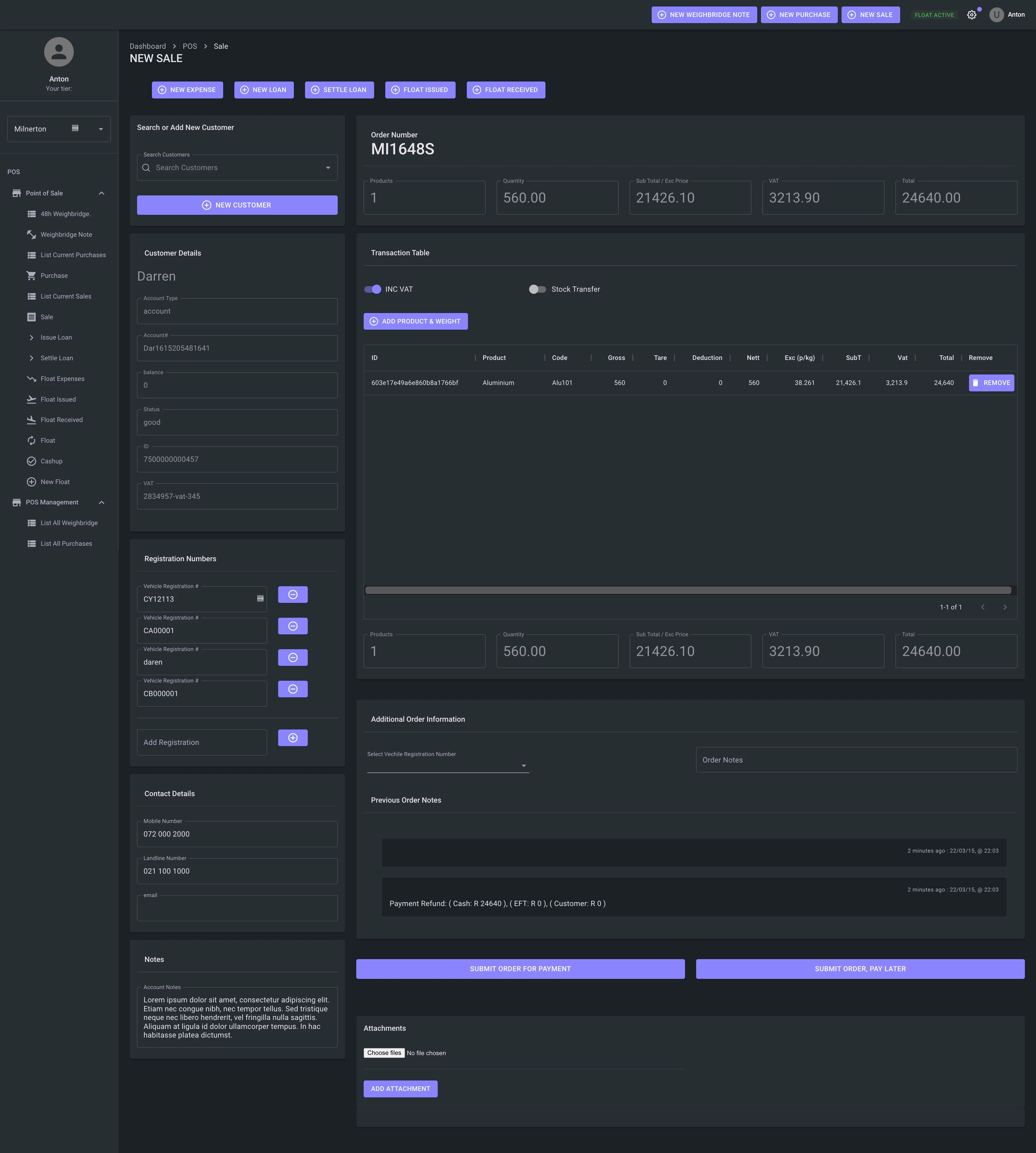Click the Weighbridge Note sidebar icon

pyautogui.click(x=31, y=235)
